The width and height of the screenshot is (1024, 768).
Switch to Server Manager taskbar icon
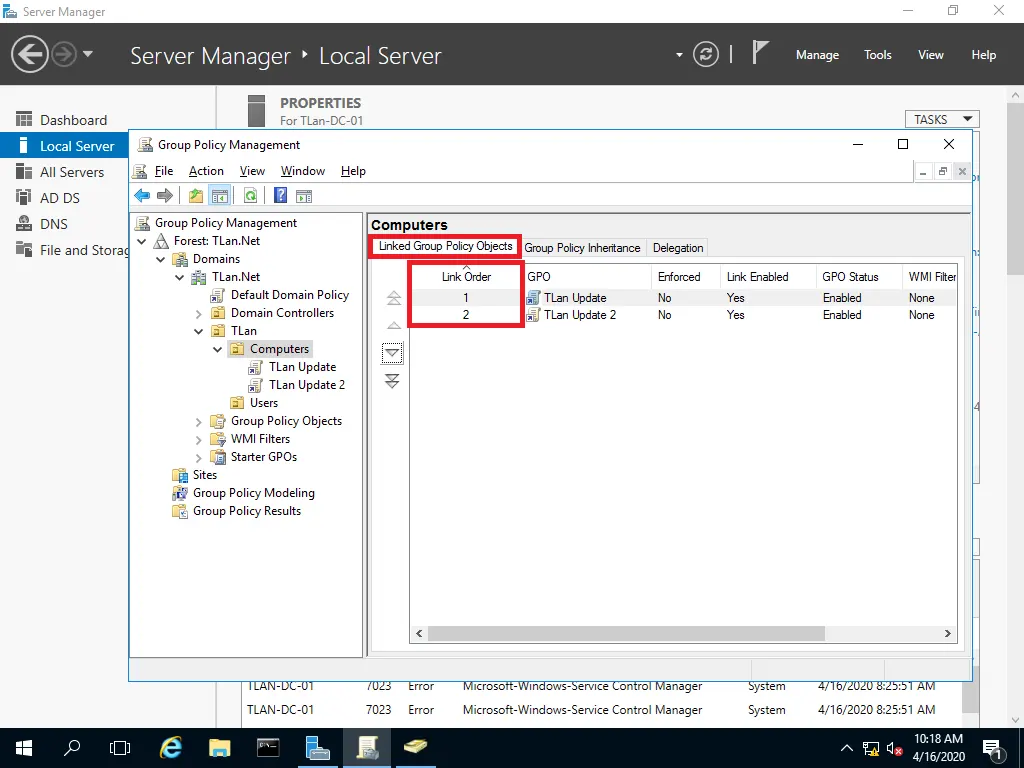[317, 748]
